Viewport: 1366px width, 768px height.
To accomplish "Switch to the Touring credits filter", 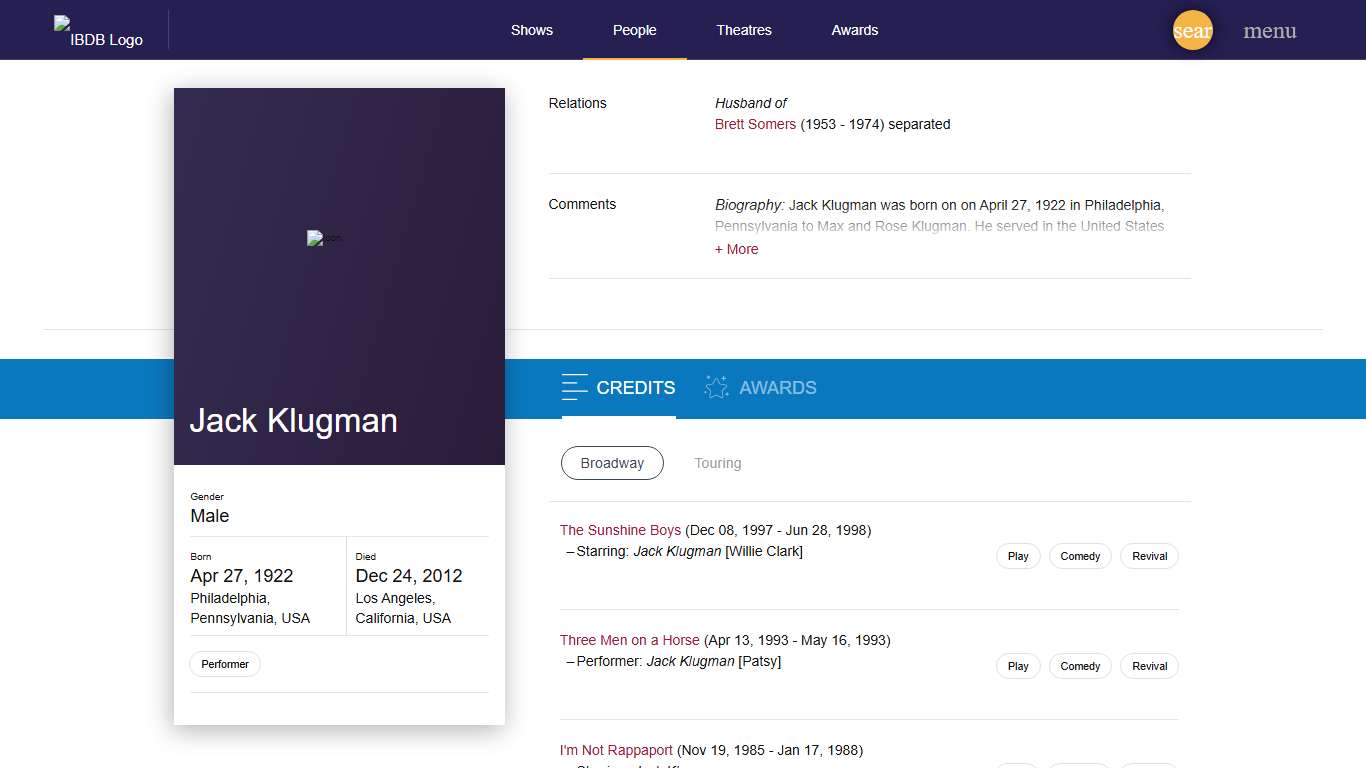I will point(717,463).
